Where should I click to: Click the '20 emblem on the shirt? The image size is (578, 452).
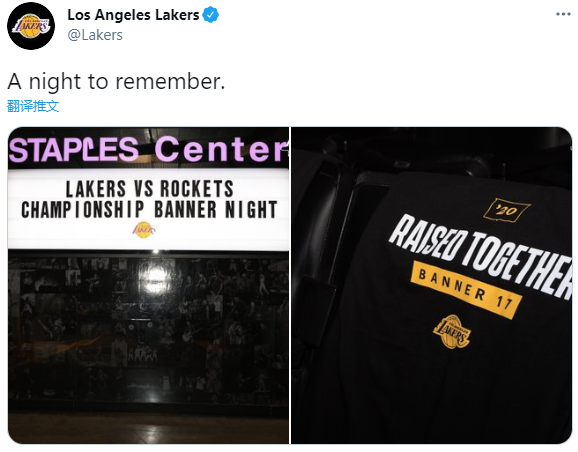pos(506,210)
